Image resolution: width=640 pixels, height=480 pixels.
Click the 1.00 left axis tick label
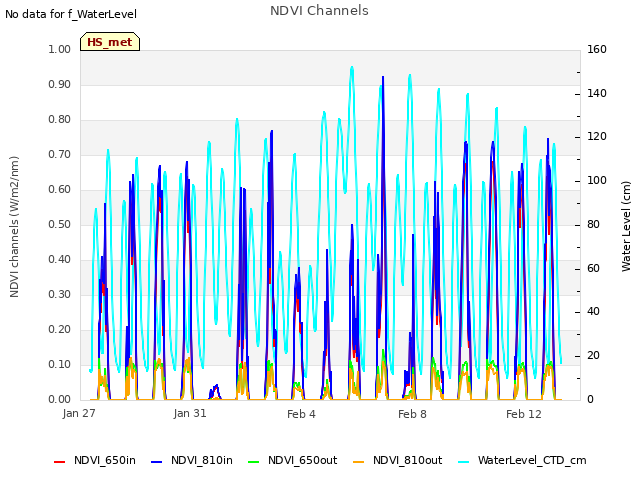[x=60, y=49]
